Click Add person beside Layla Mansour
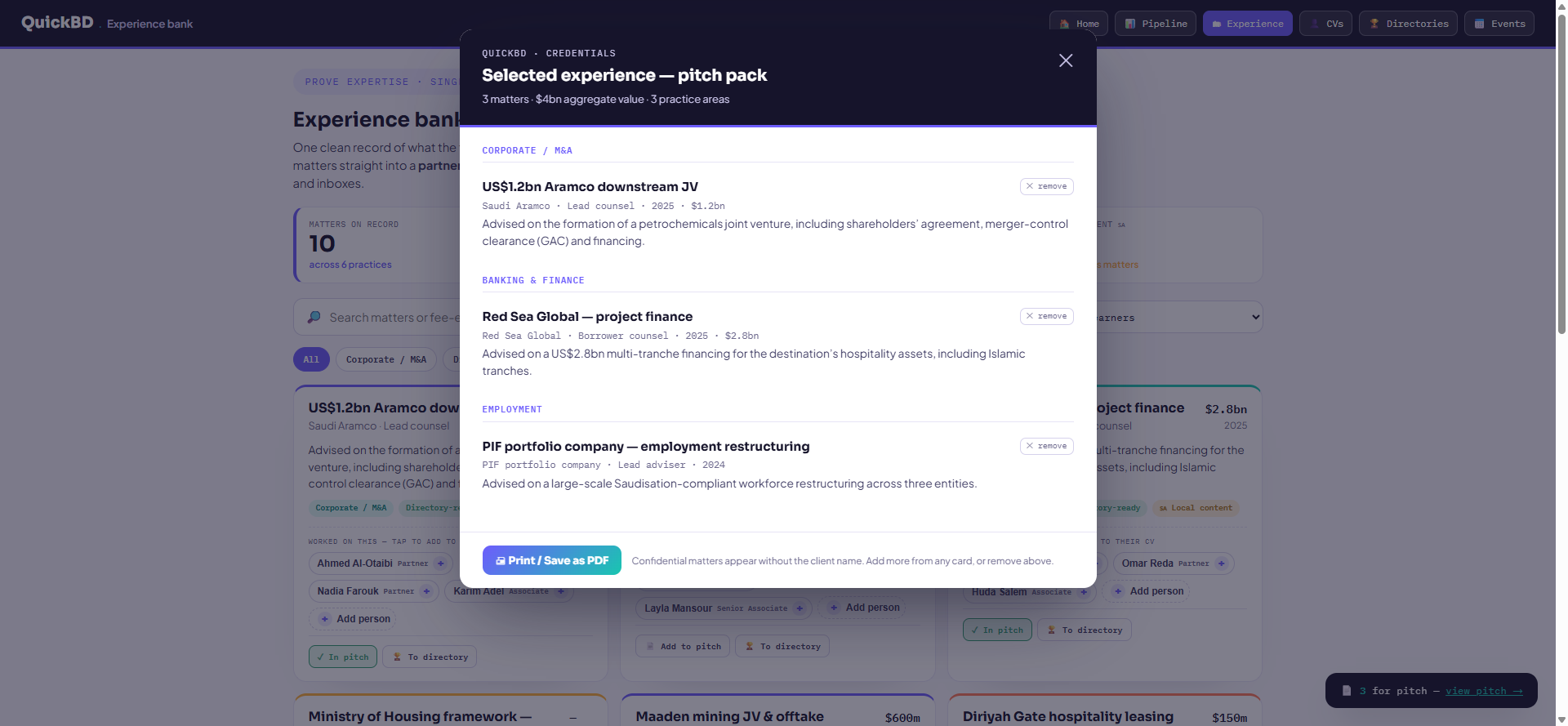1568x726 pixels. click(x=863, y=608)
